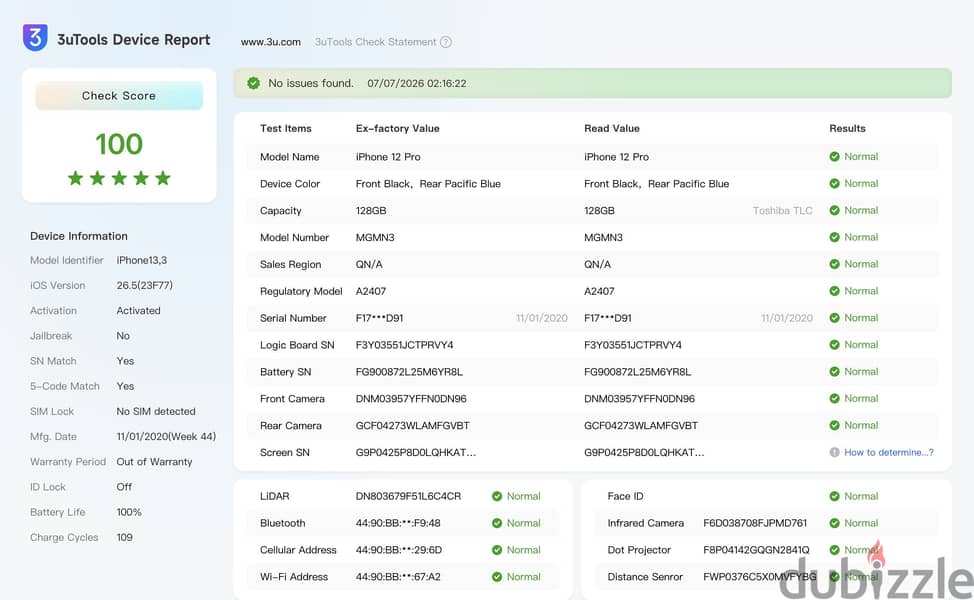Click the Check Statement question mark icon
This screenshot has width=974, height=600.
tap(446, 42)
